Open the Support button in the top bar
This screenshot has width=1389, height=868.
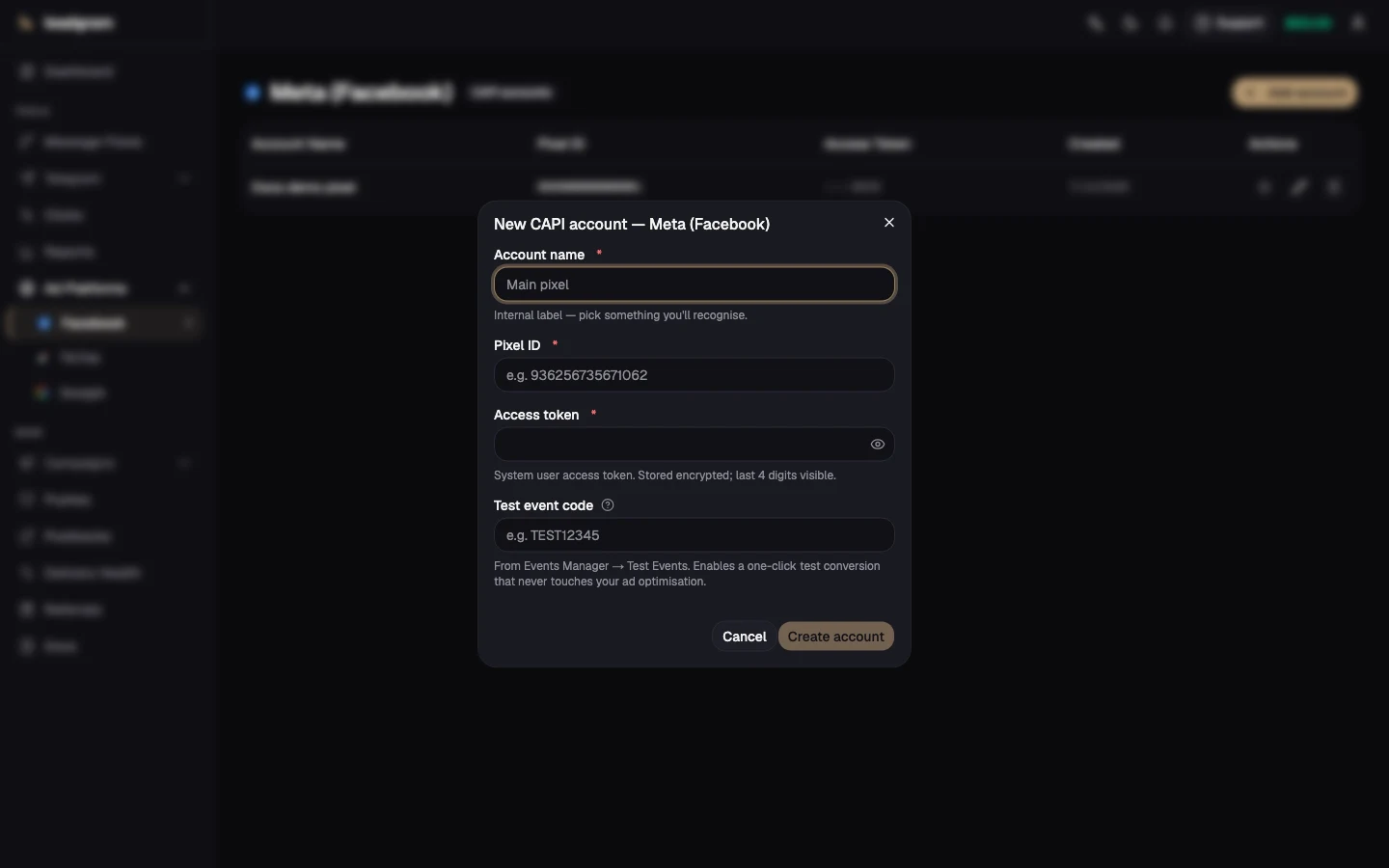pos(1229,23)
